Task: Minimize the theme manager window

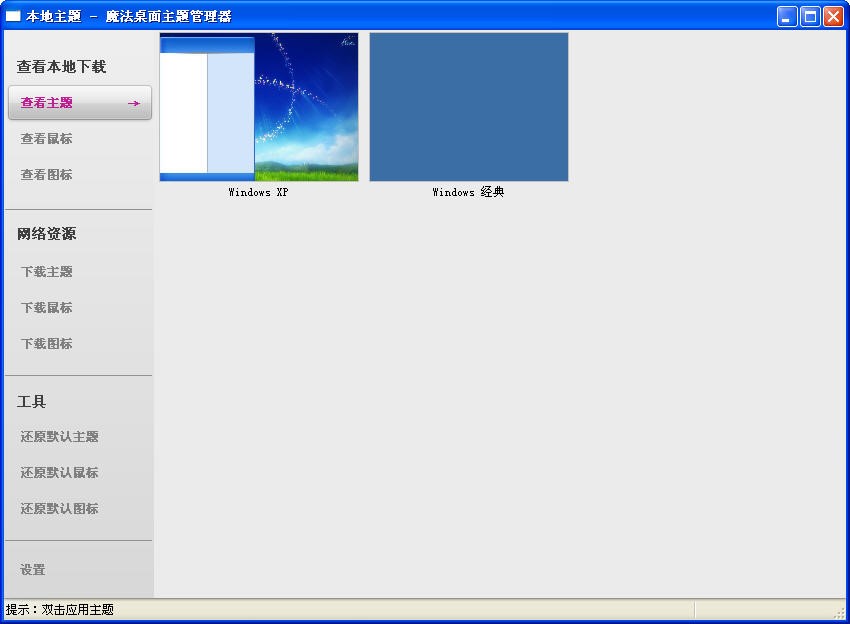Action: [x=787, y=16]
